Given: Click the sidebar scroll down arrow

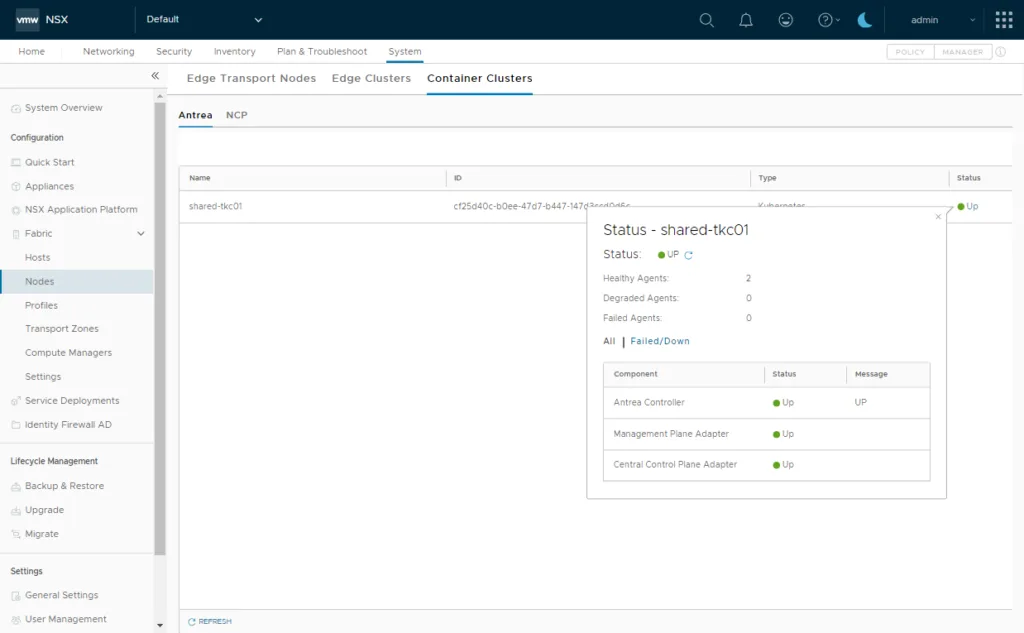Looking at the screenshot, I should click(x=160, y=625).
